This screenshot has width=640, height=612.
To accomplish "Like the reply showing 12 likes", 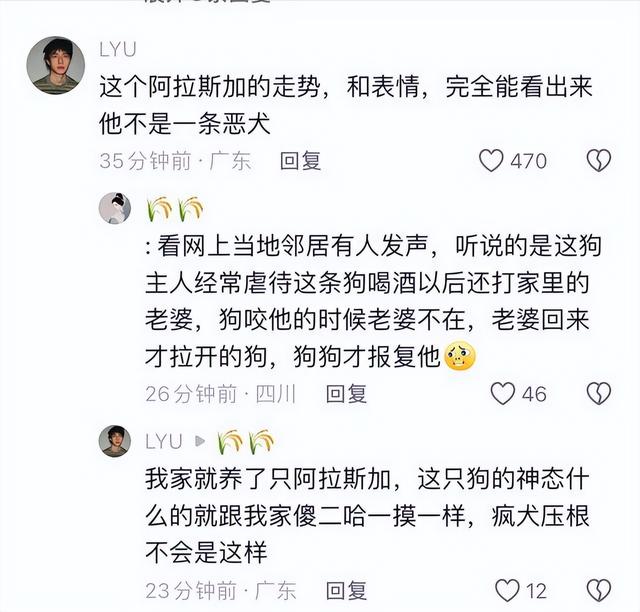I will (508, 589).
